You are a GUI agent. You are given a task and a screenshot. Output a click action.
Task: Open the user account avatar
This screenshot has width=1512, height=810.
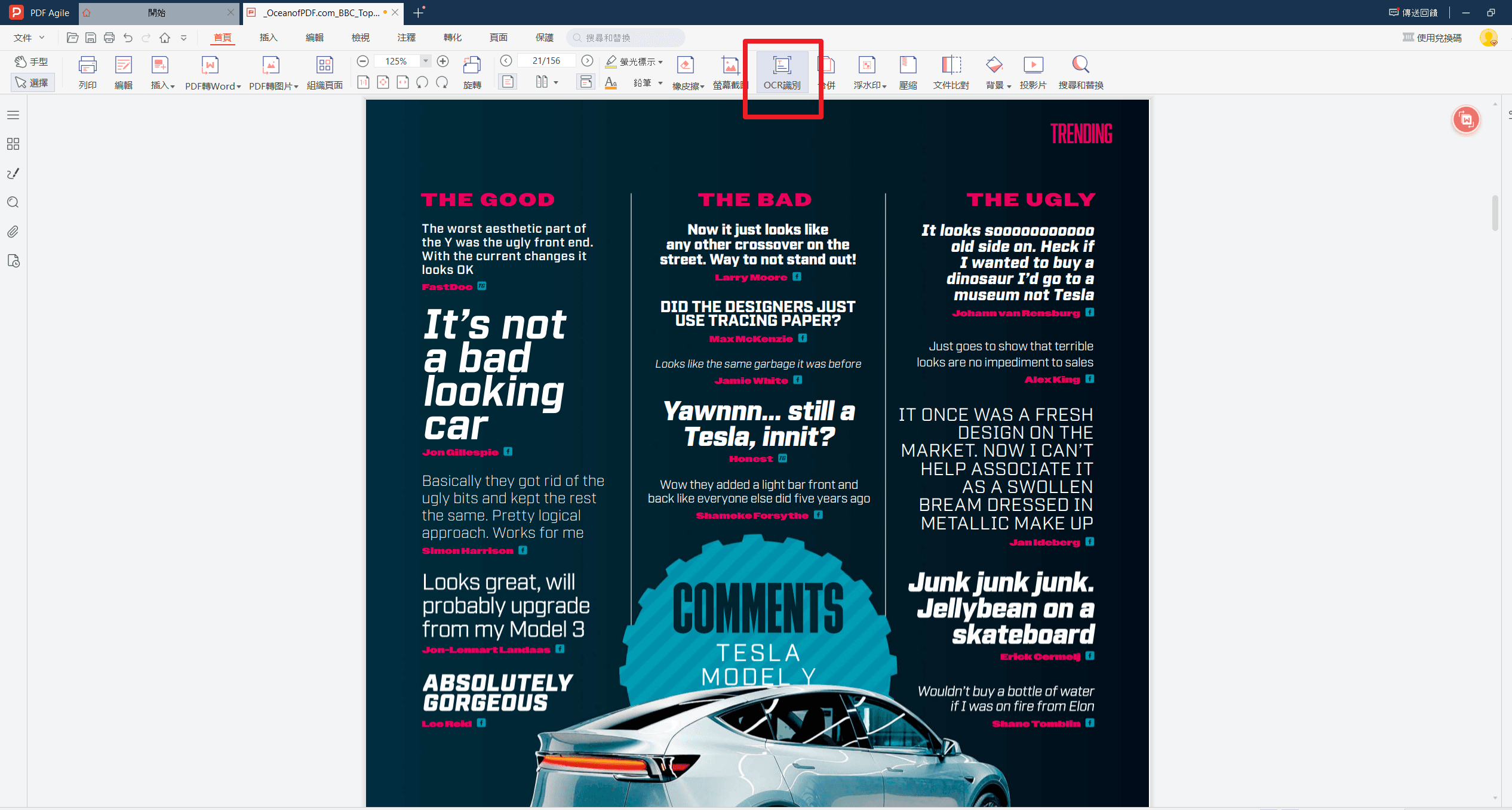tap(1489, 38)
